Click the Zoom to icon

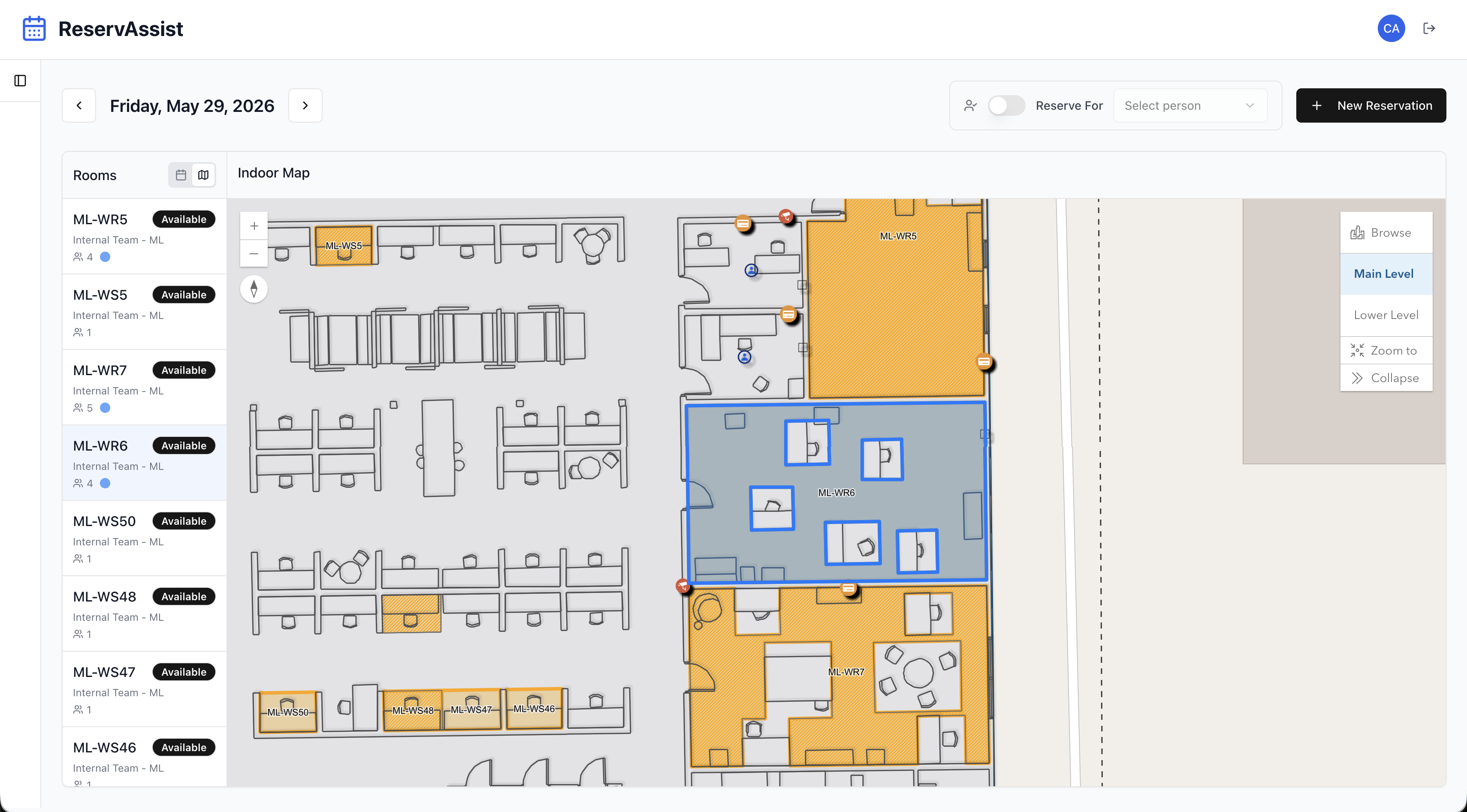point(1357,351)
